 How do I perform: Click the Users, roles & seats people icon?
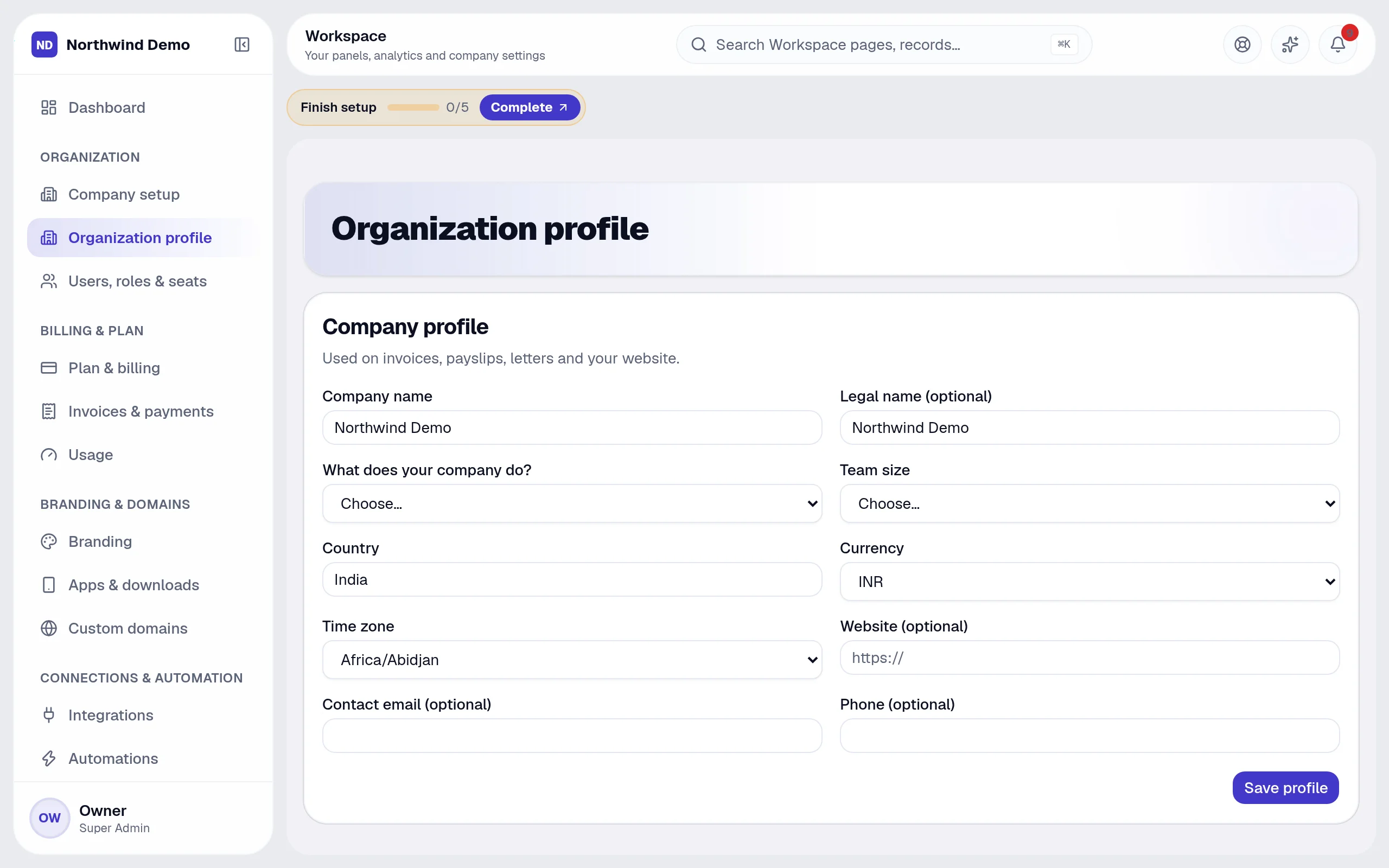[49, 280]
